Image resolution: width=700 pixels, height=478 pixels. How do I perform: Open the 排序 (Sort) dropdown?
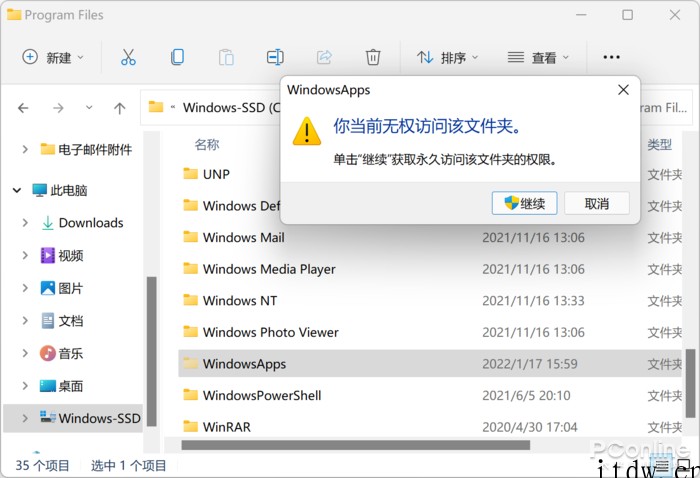click(447, 57)
